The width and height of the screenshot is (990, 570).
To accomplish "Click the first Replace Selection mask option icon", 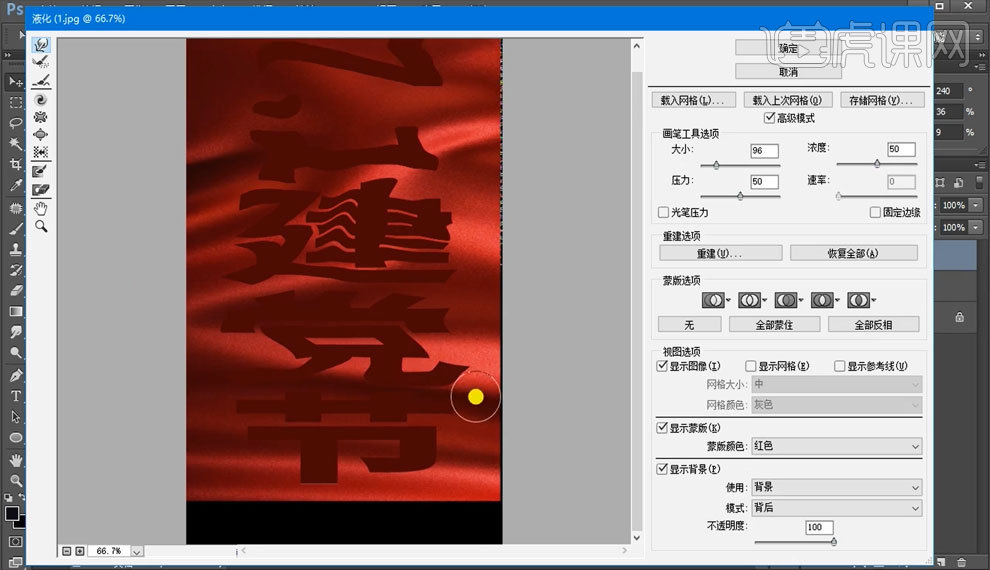I will pyautogui.click(x=713, y=300).
